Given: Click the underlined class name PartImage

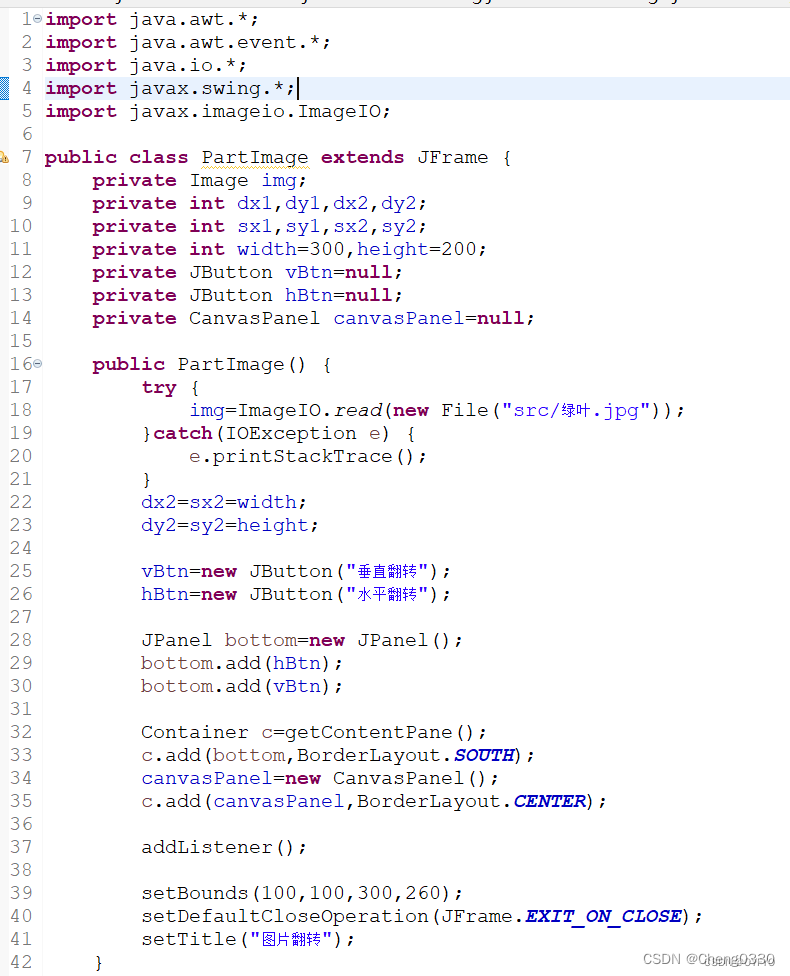Looking at the screenshot, I should (255, 157).
